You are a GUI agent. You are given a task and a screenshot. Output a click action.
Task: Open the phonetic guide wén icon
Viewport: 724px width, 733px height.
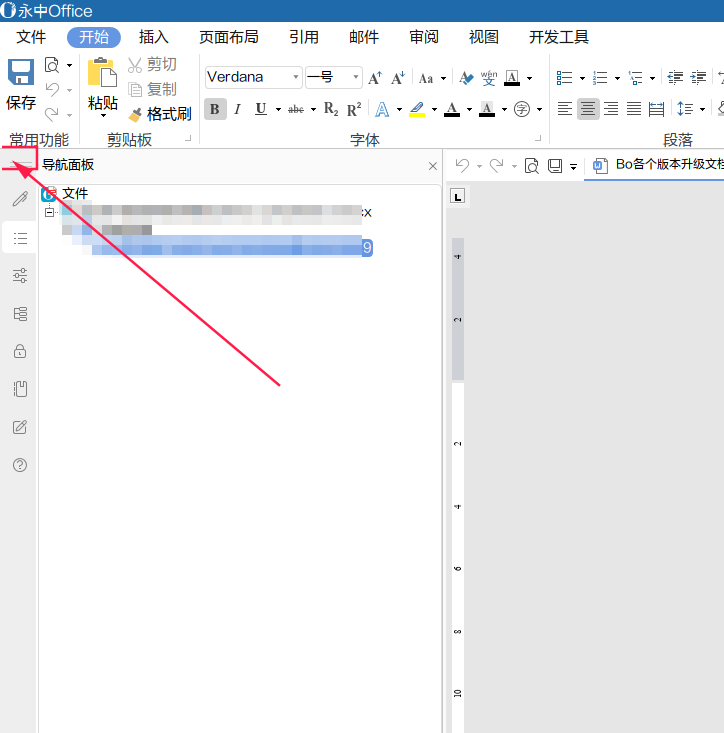point(489,78)
